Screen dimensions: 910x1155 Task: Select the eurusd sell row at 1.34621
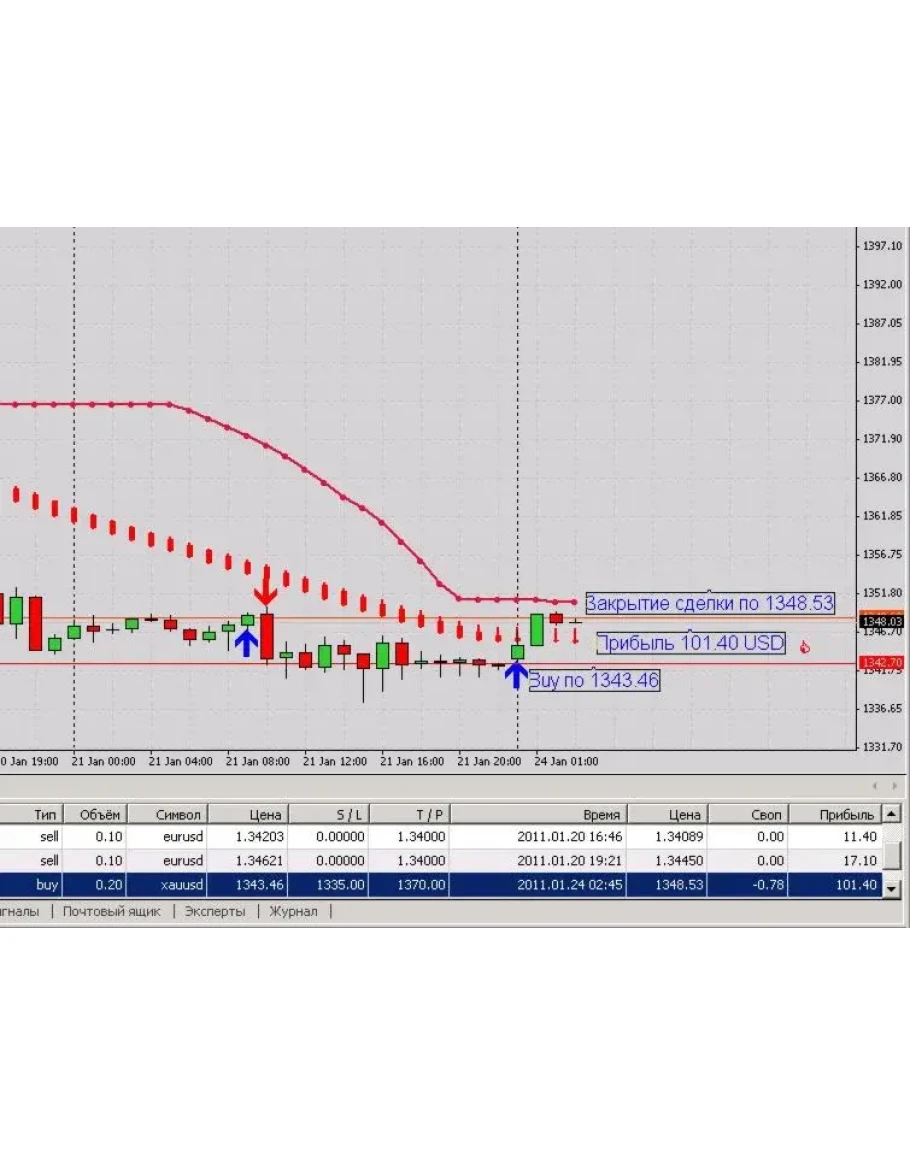point(440,861)
